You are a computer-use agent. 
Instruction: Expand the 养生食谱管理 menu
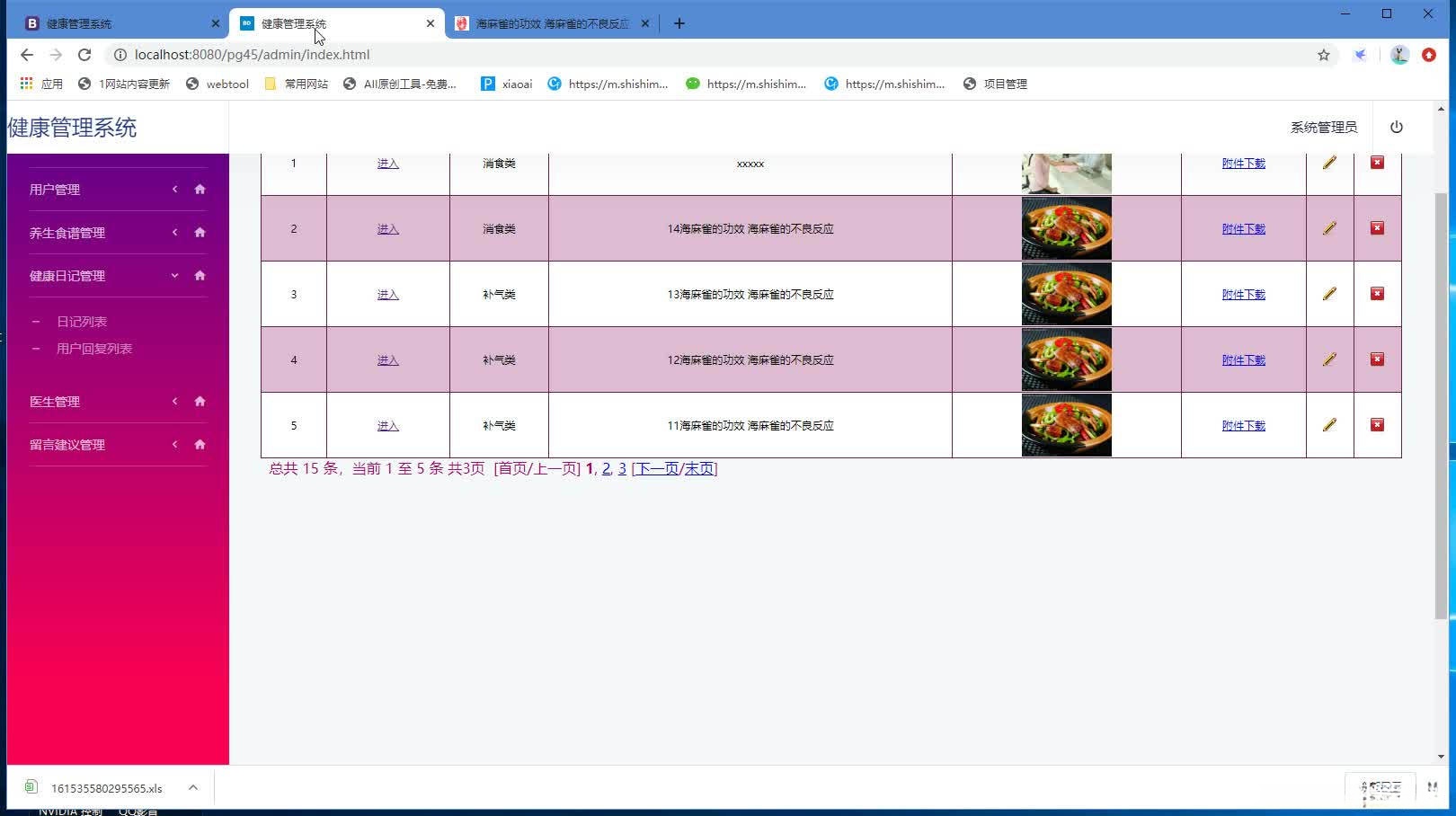[x=175, y=233]
